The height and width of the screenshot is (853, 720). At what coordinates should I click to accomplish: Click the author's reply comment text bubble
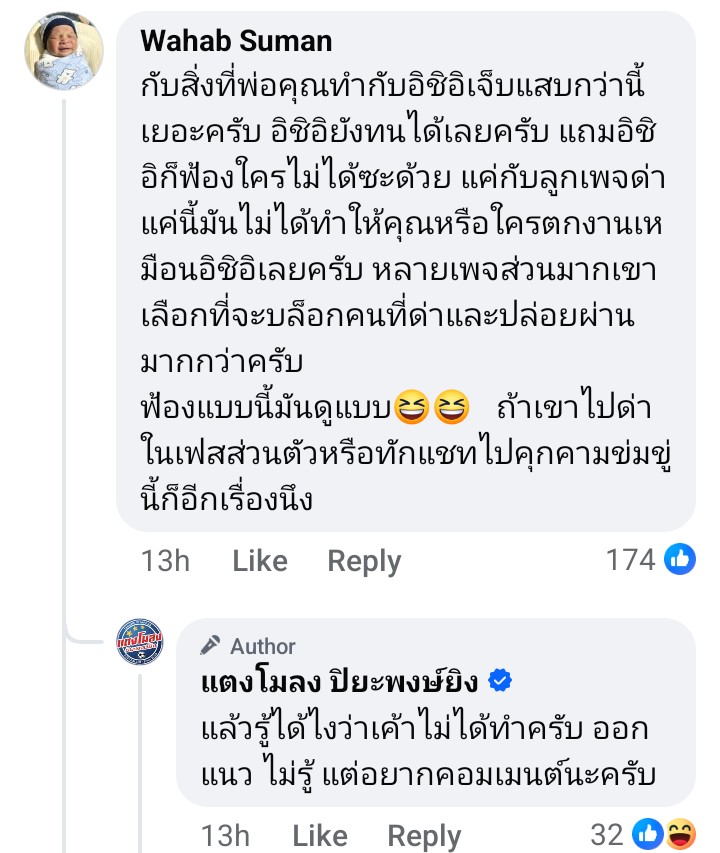pyautogui.click(x=430, y=750)
